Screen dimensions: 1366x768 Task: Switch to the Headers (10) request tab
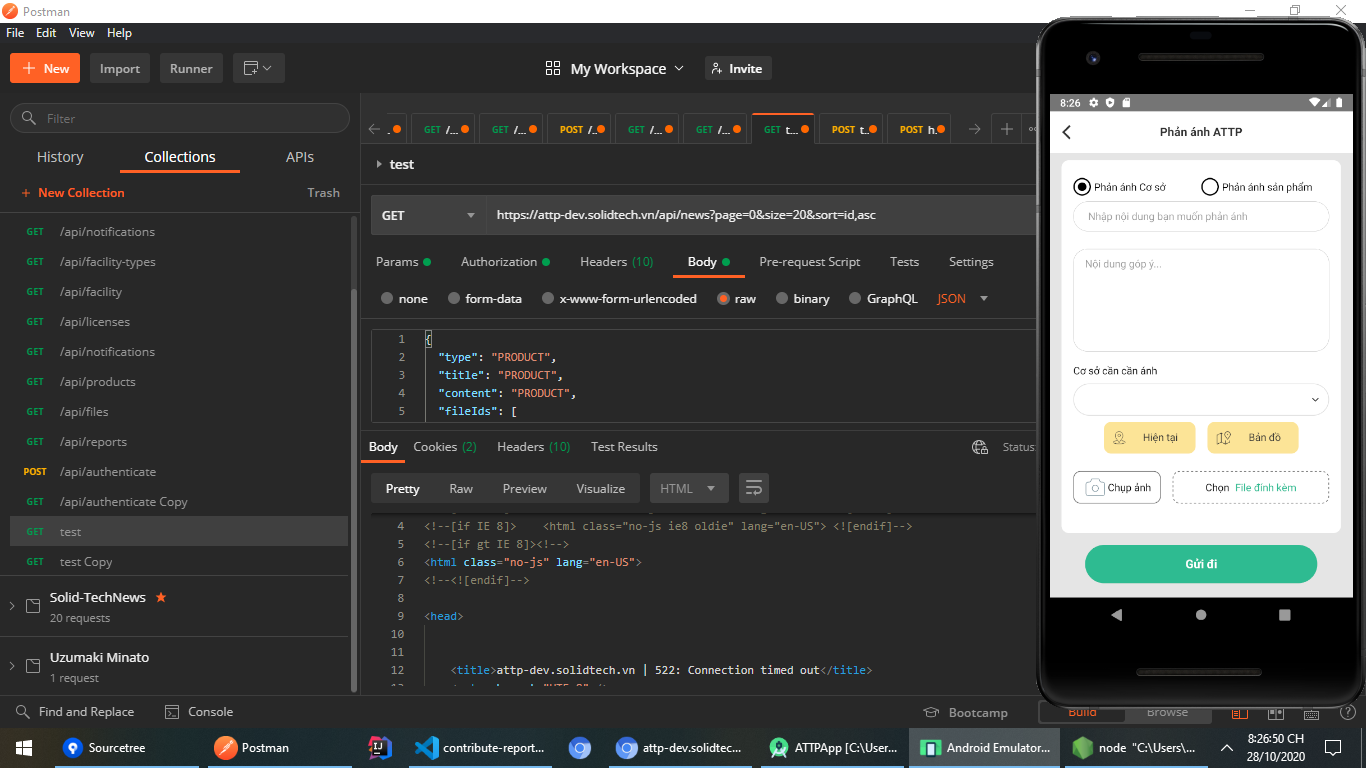[616, 261]
